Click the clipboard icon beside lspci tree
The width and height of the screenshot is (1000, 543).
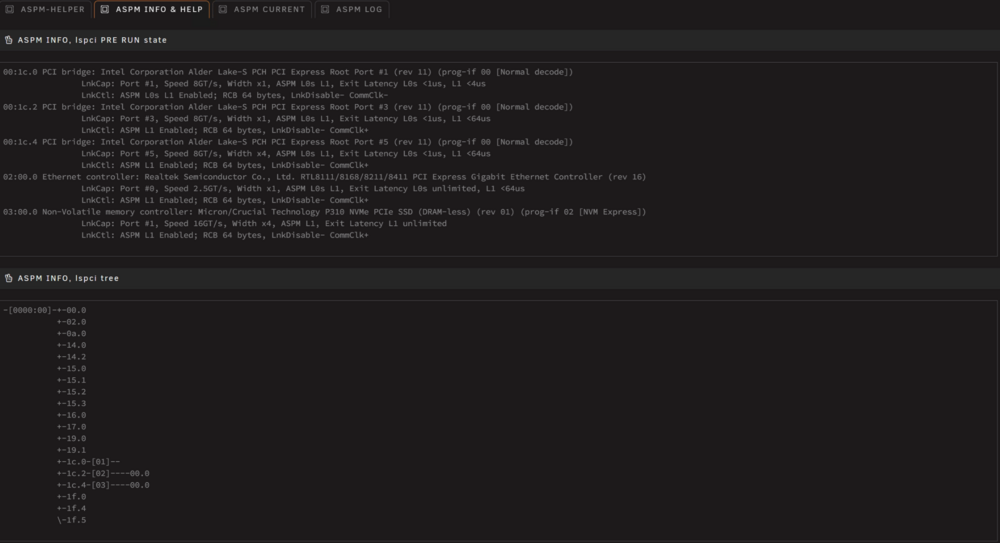[x=9, y=278]
